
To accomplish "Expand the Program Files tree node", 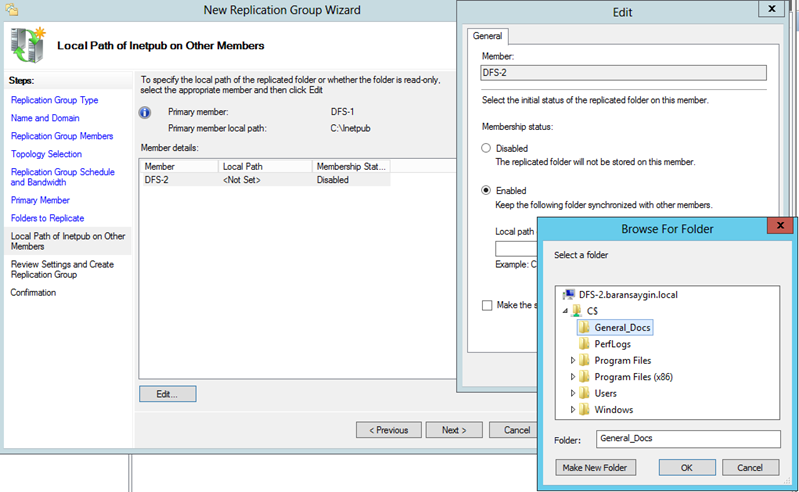I will [x=573, y=360].
